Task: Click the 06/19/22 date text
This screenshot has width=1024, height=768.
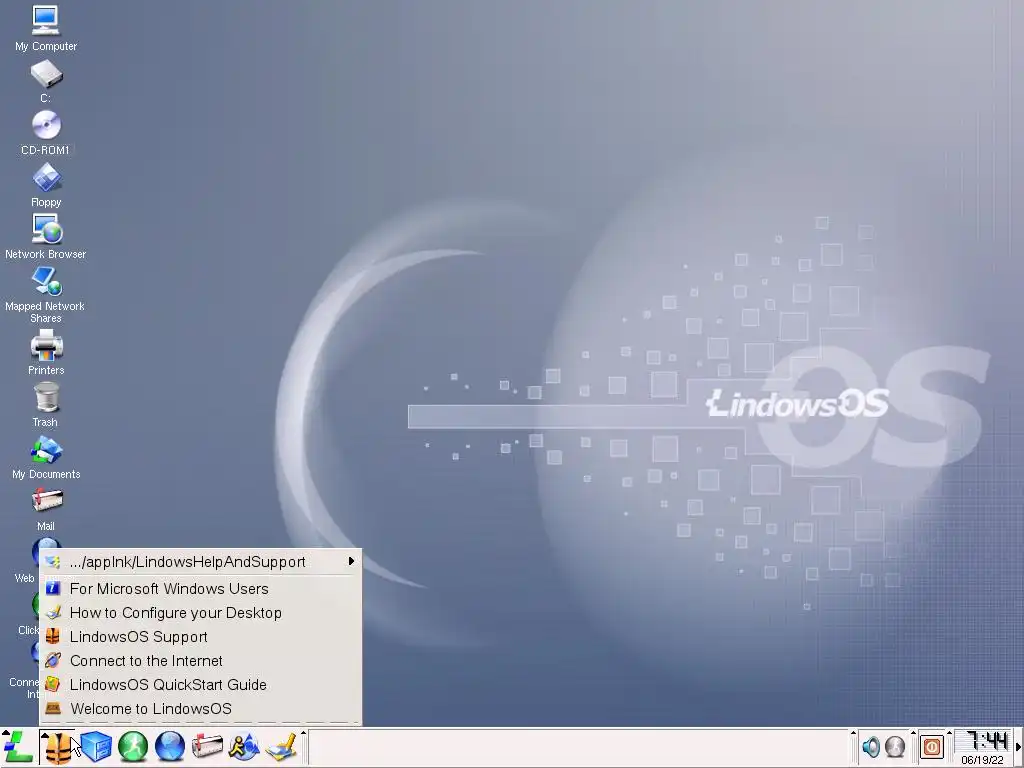Action: click(x=982, y=760)
